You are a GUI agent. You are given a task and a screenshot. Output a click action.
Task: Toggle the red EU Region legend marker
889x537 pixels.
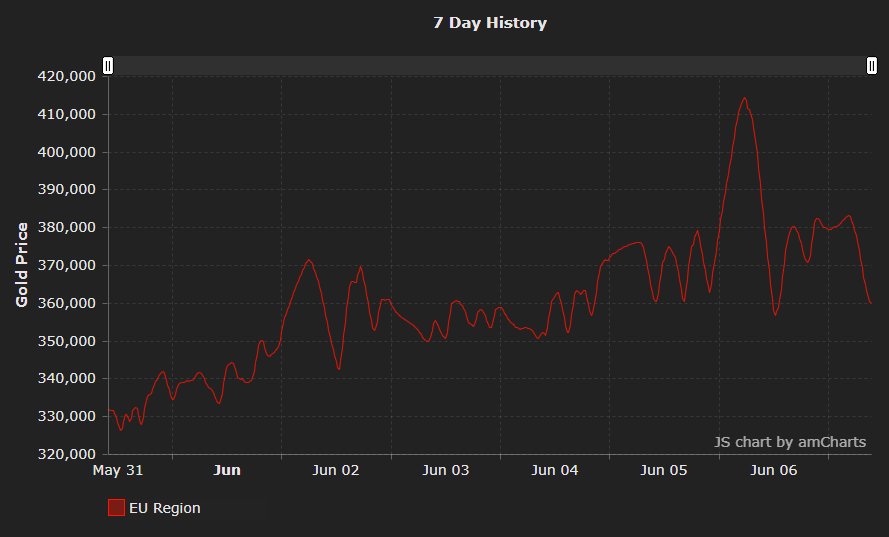(116, 508)
